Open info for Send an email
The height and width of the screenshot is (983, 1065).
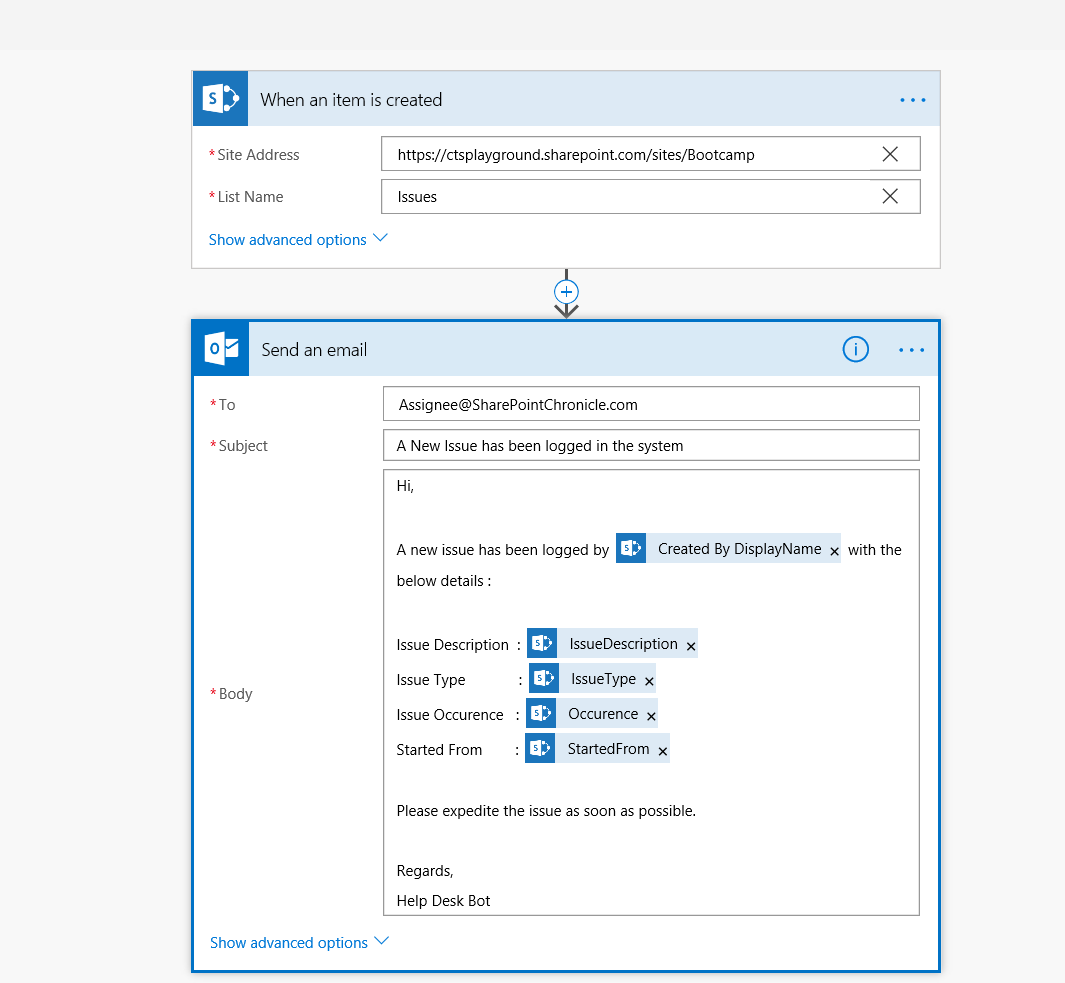[855, 349]
